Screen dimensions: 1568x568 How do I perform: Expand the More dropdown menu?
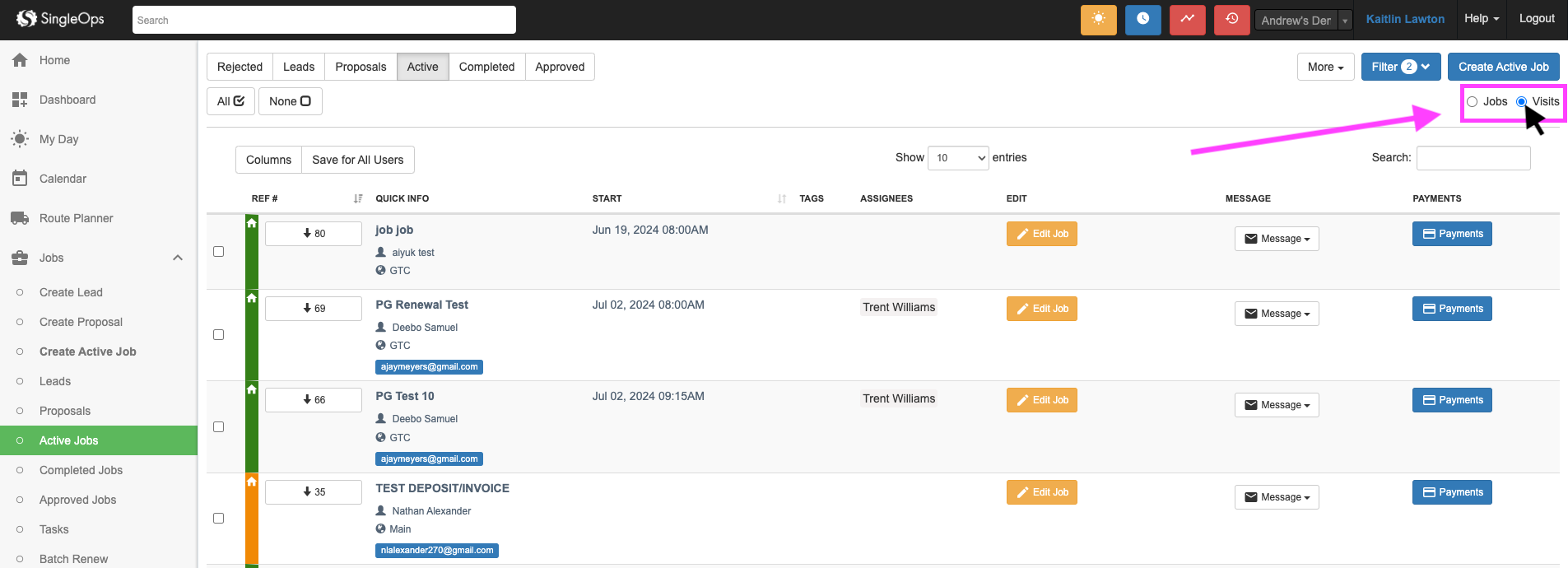1324,67
